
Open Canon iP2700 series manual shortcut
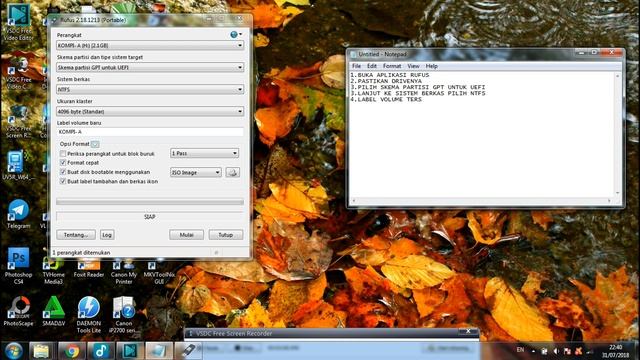coord(124,315)
